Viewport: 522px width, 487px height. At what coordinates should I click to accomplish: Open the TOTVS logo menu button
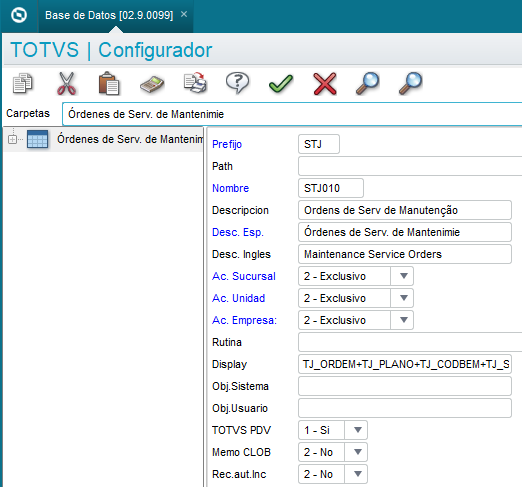[19, 15]
